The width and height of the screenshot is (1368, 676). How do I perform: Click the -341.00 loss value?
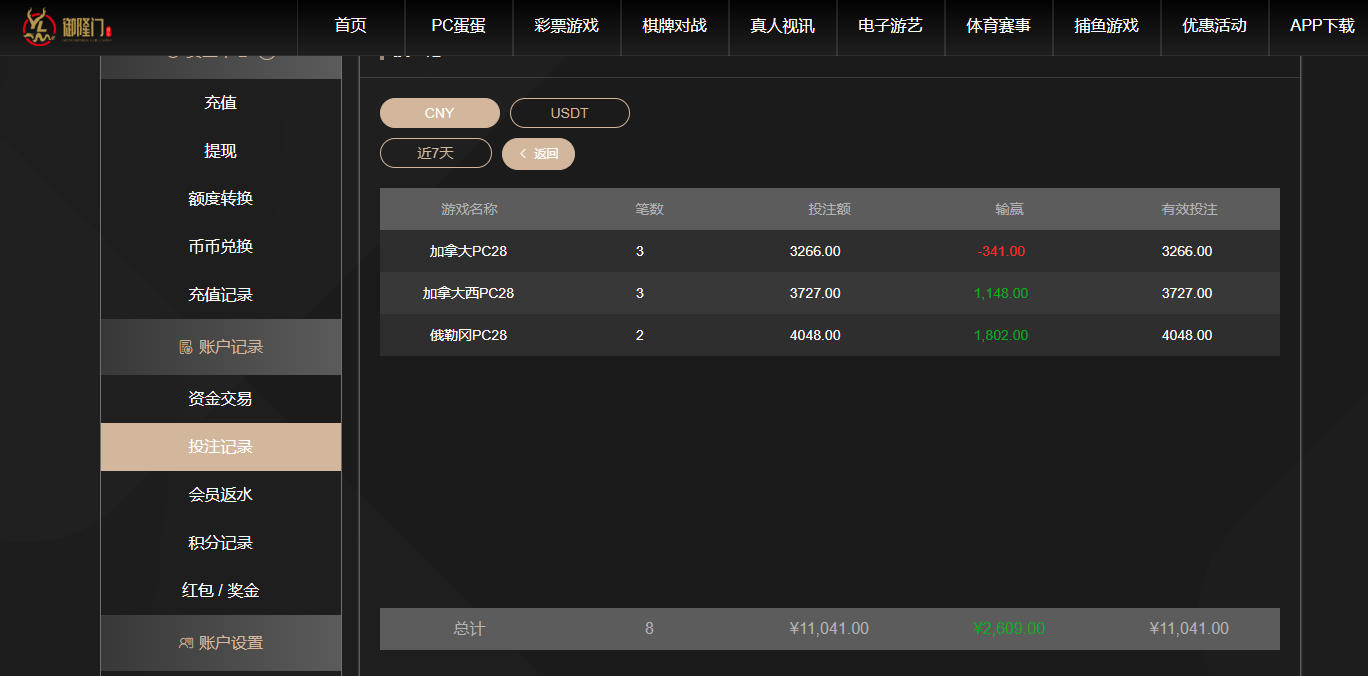(x=1001, y=251)
